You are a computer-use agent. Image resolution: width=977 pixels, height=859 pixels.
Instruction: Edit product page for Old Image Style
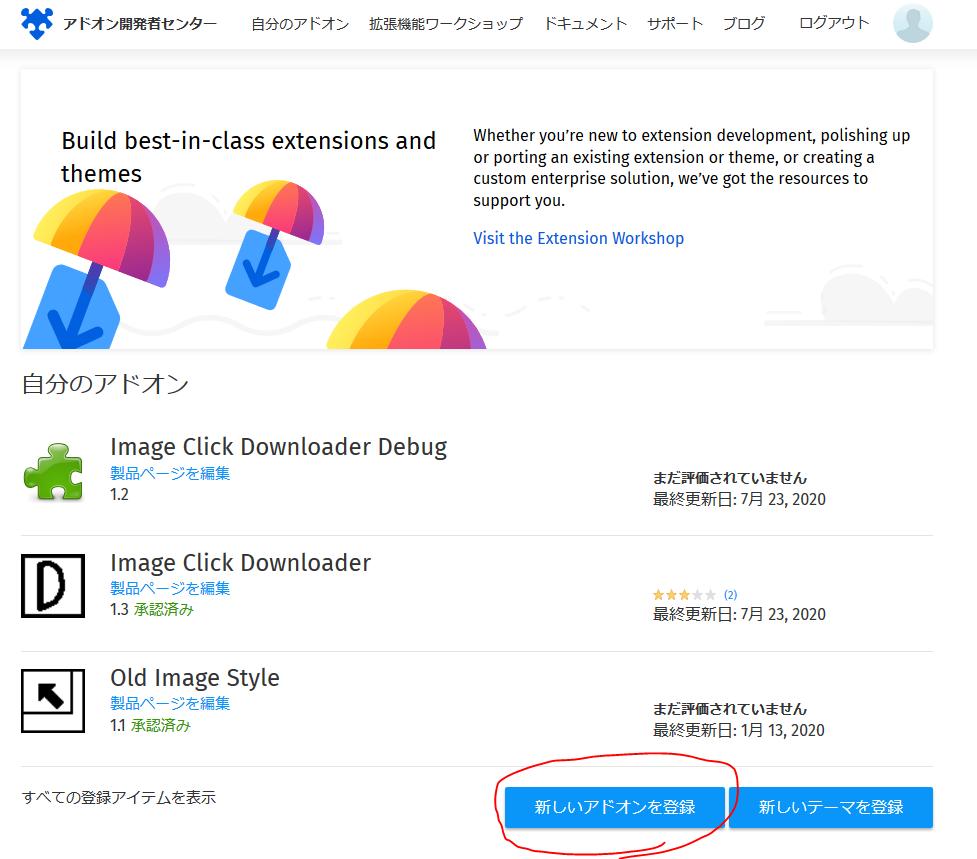pyautogui.click(x=170, y=703)
